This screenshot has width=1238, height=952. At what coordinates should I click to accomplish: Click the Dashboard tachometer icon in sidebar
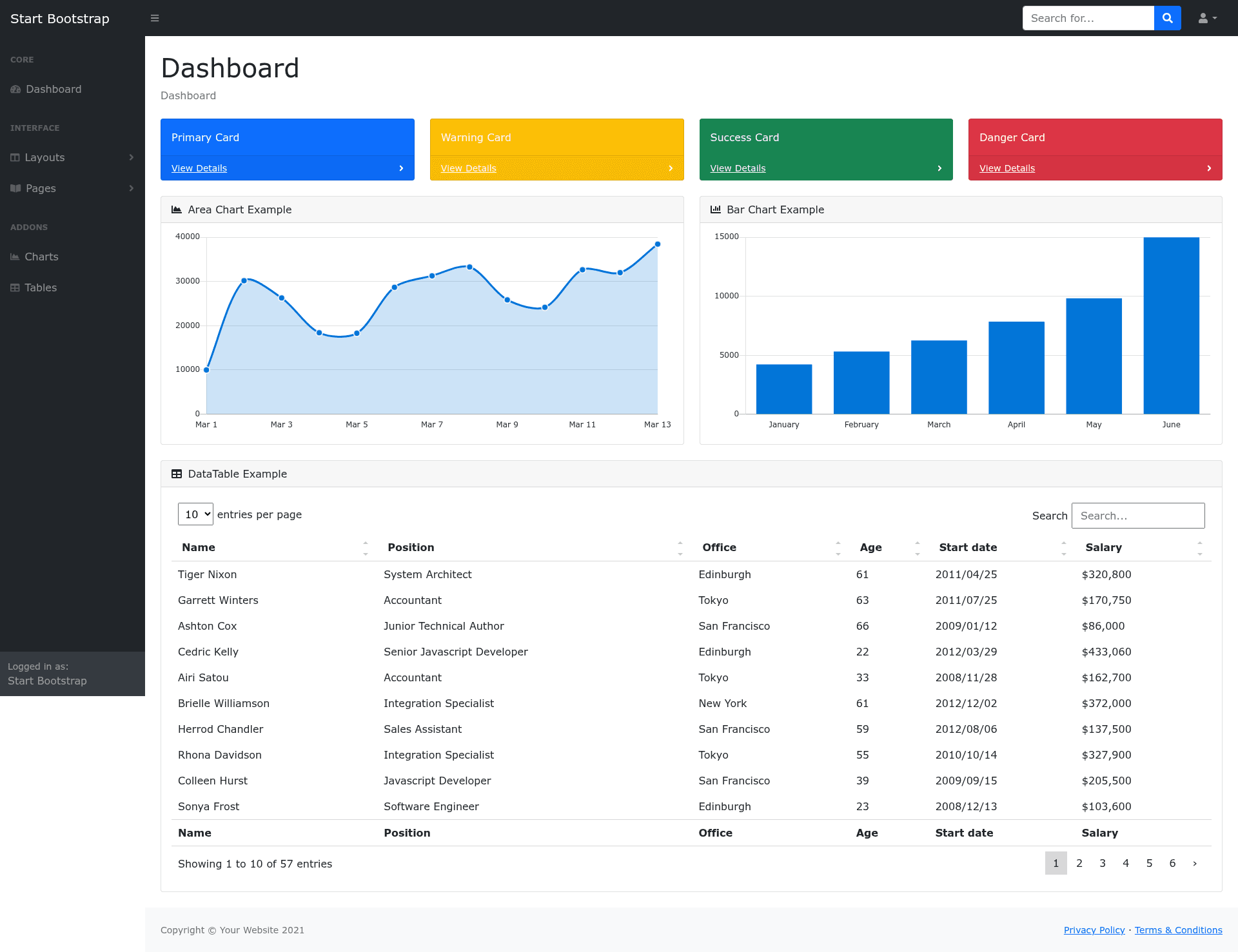tap(15, 89)
